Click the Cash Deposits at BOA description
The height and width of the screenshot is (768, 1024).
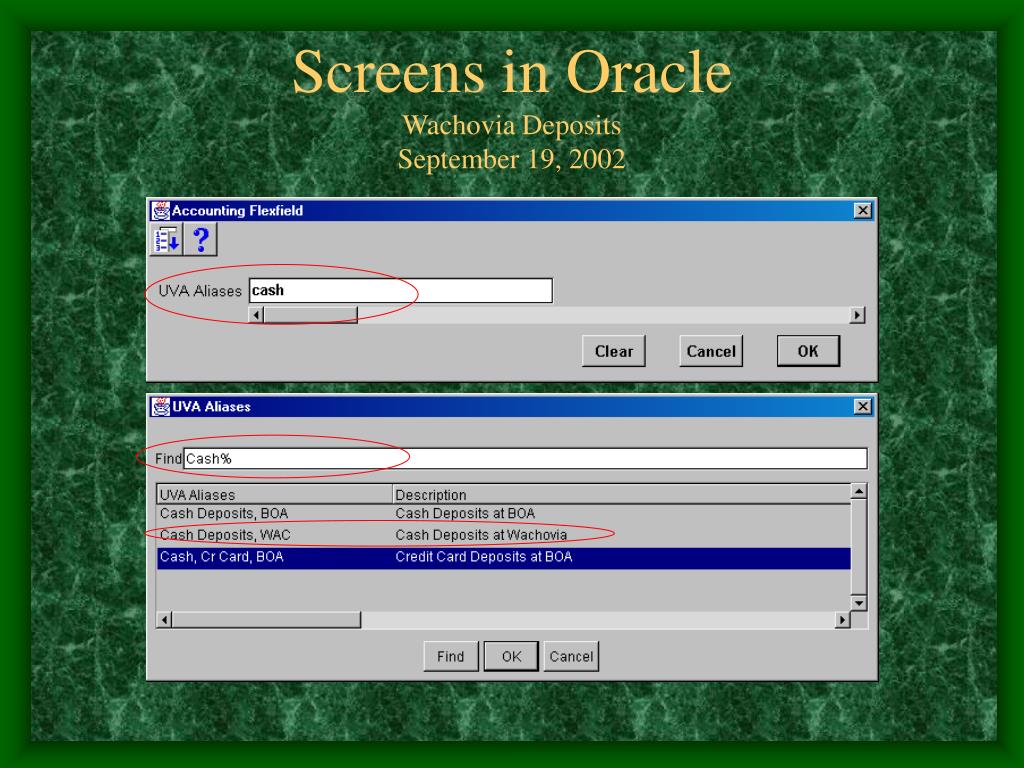[x=465, y=513]
